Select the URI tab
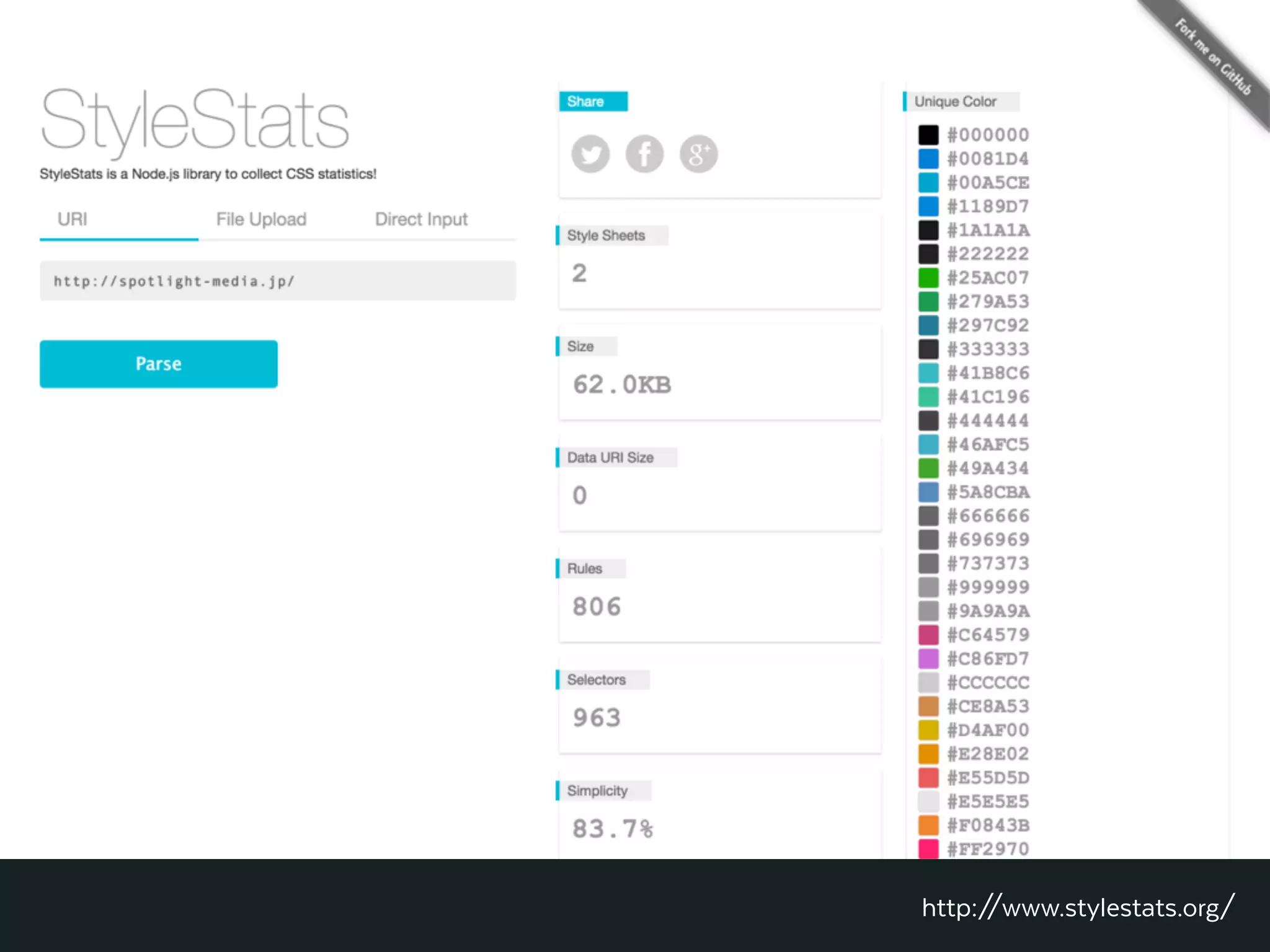This screenshot has width=1270, height=952. (x=73, y=219)
